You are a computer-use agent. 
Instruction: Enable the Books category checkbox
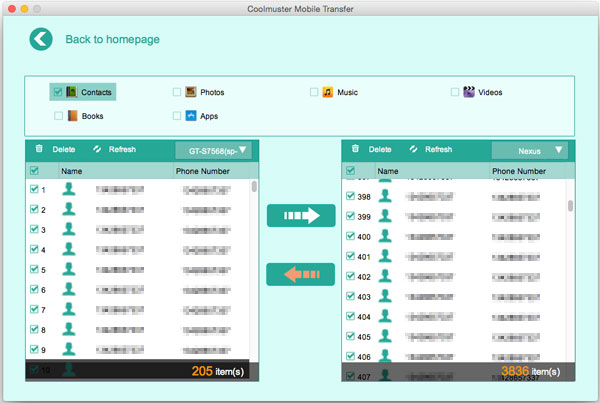click(x=58, y=116)
